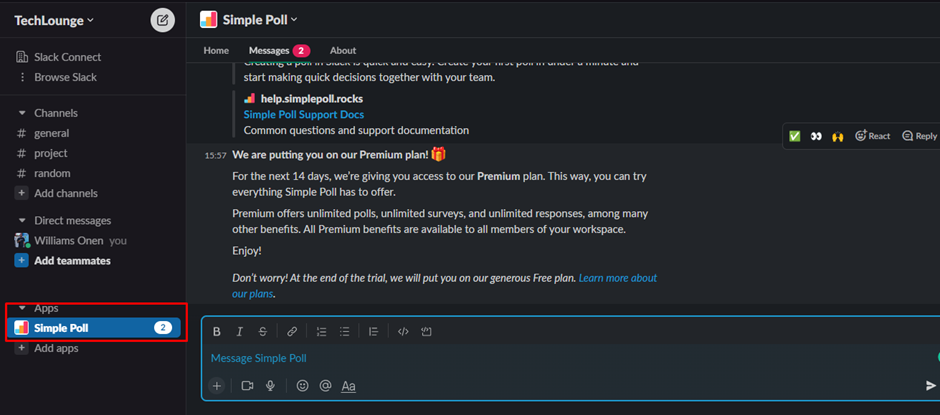Viewport: 940px width, 415px height.
Task: Click Add channels
Action: coord(66,193)
